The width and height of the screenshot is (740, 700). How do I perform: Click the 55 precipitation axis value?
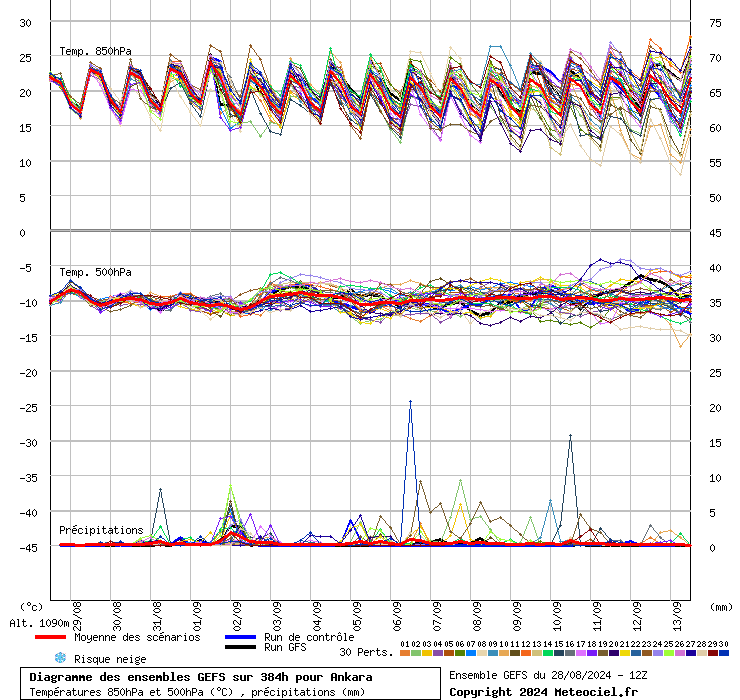click(715, 163)
